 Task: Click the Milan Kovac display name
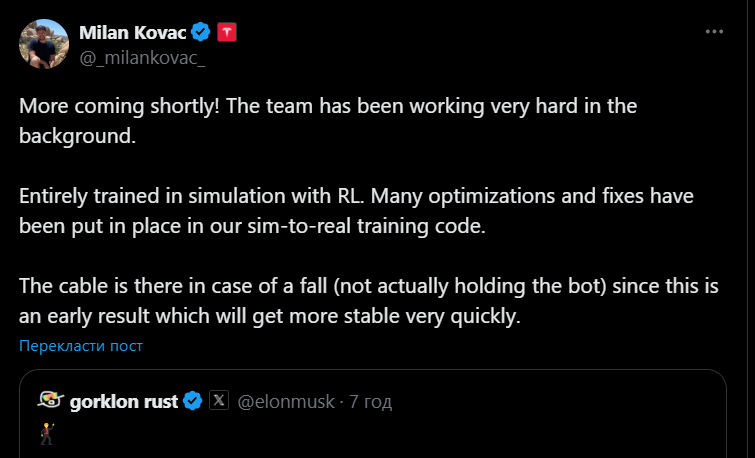click(x=132, y=33)
